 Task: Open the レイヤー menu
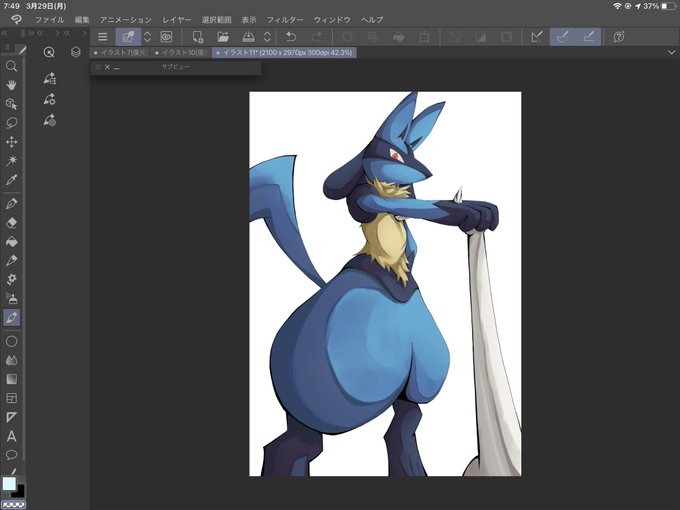coord(177,20)
